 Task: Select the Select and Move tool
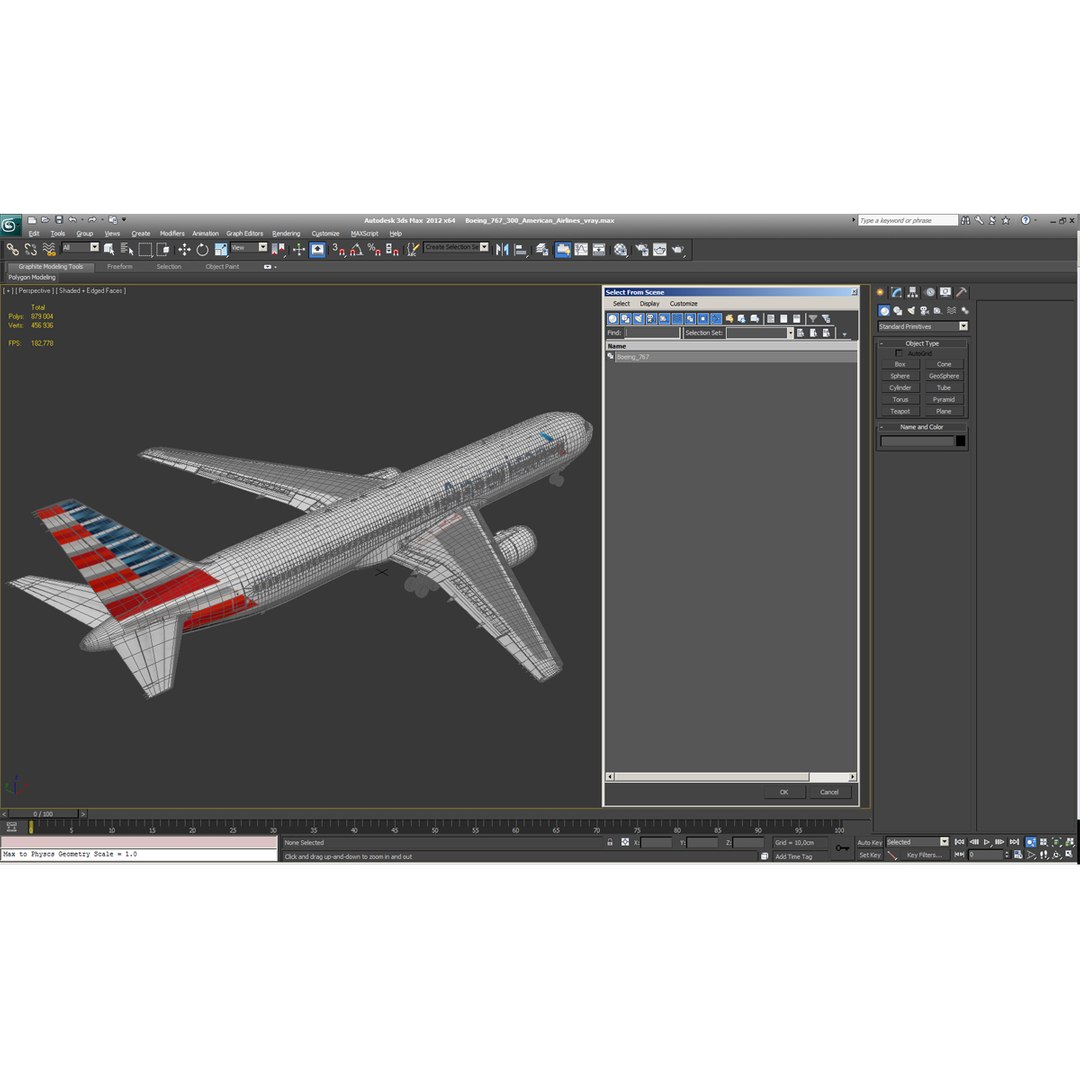[x=184, y=249]
